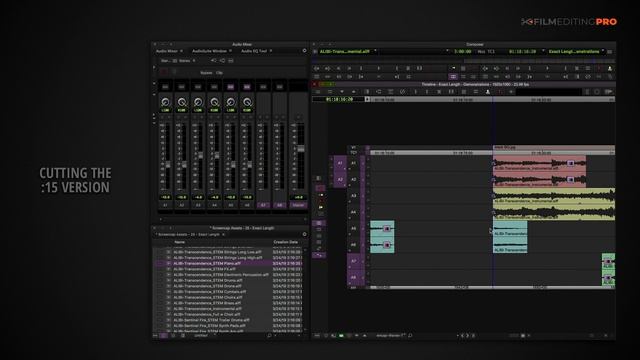Click the hamburger fast menu in timeline footer
The width and height of the screenshot is (640, 360).
tap(317, 336)
